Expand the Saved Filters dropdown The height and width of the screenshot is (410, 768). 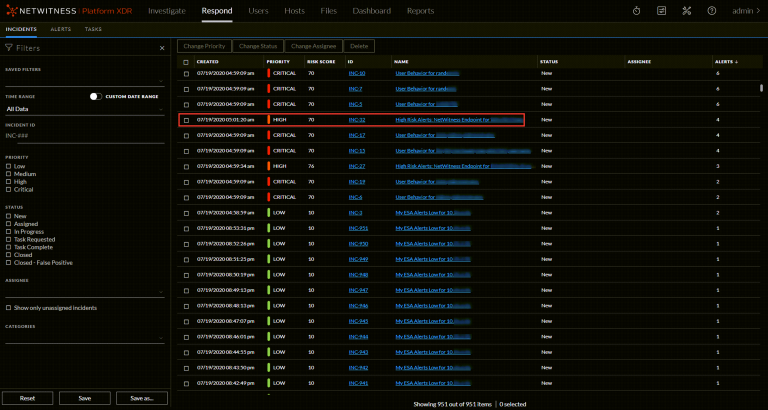pos(85,81)
